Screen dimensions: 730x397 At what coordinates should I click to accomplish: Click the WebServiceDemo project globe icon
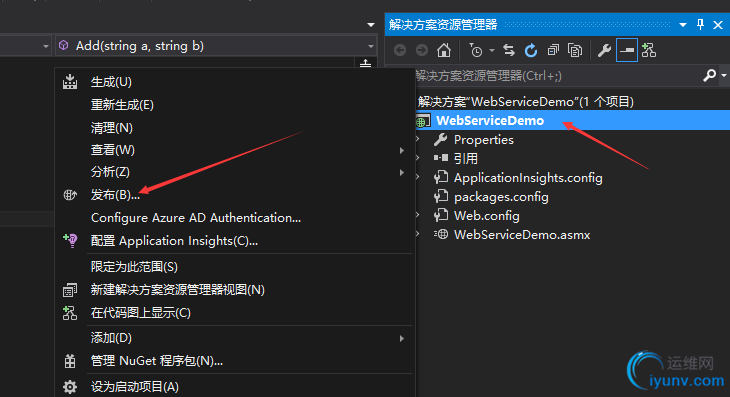(423, 121)
